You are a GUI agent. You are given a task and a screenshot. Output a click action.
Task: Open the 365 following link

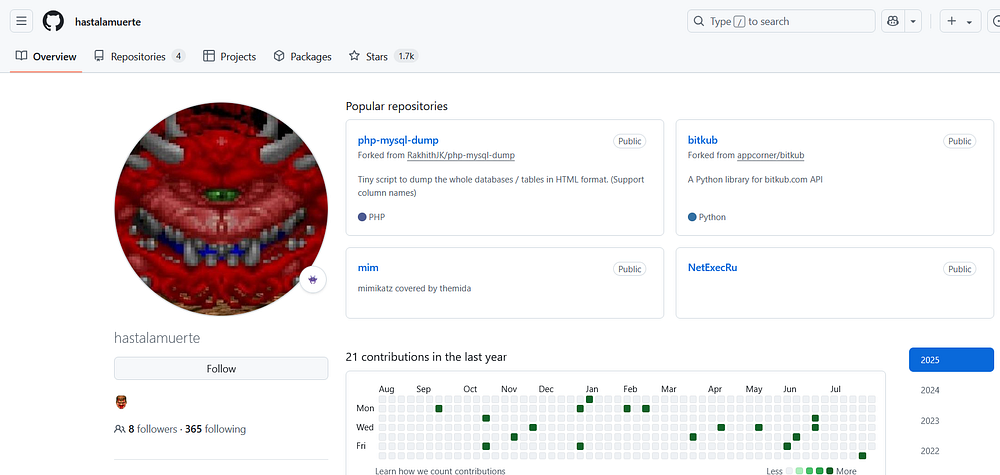point(216,429)
